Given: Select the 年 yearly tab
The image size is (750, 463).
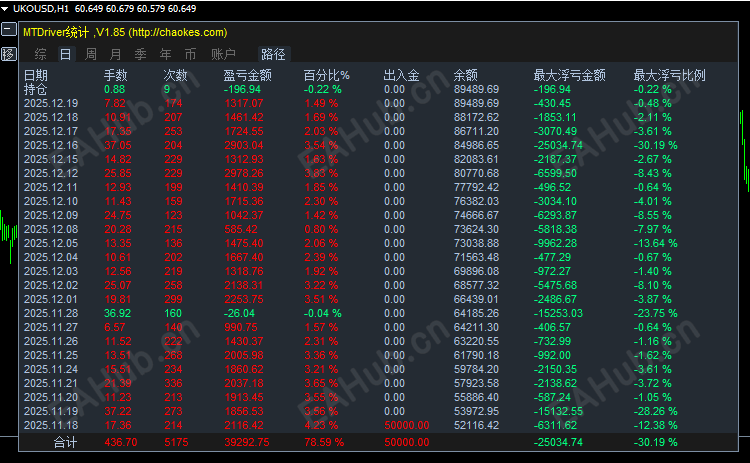Looking at the screenshot, I should [165, 54].
